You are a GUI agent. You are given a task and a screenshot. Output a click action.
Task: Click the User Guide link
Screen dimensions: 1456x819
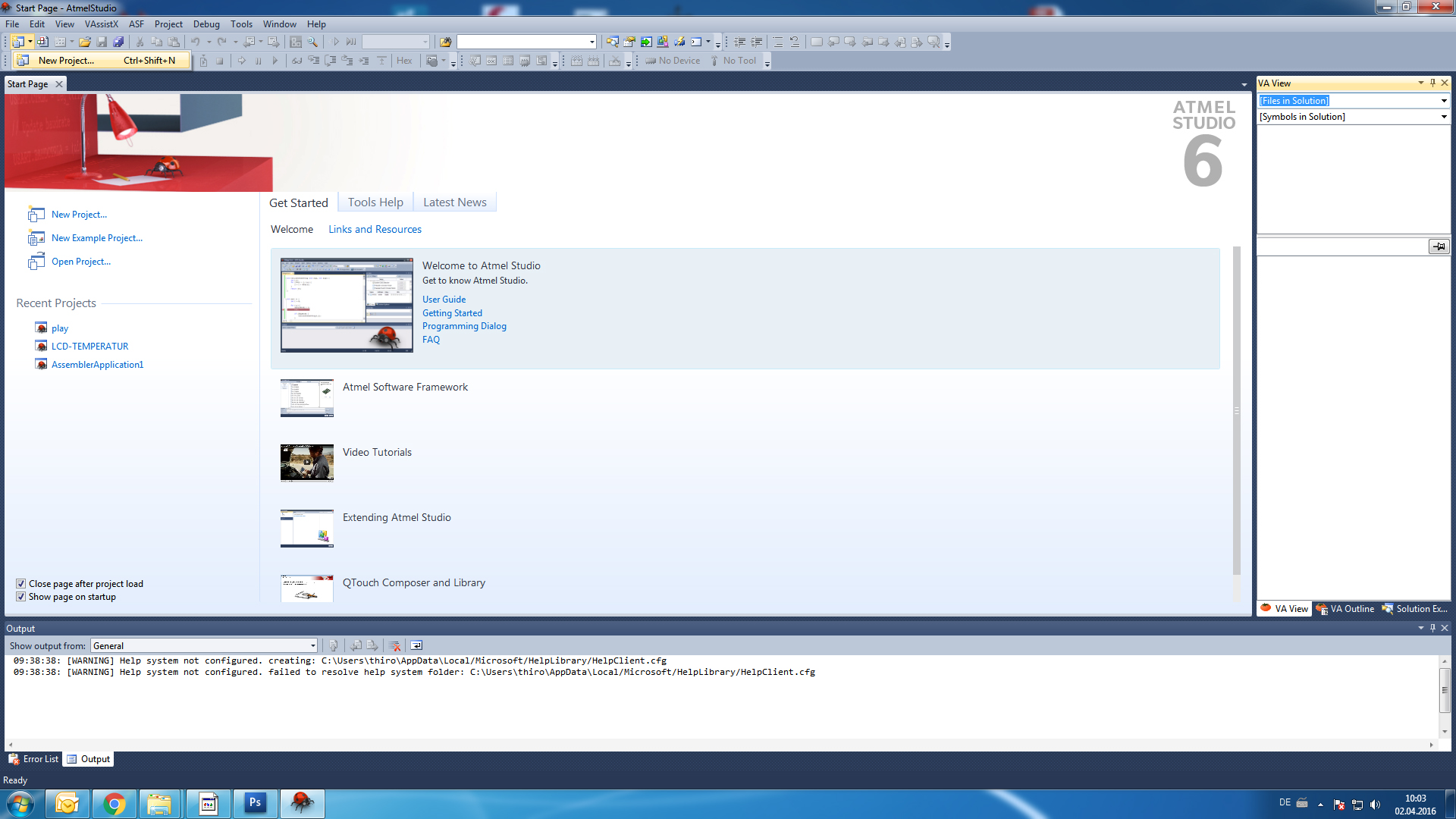444,300
